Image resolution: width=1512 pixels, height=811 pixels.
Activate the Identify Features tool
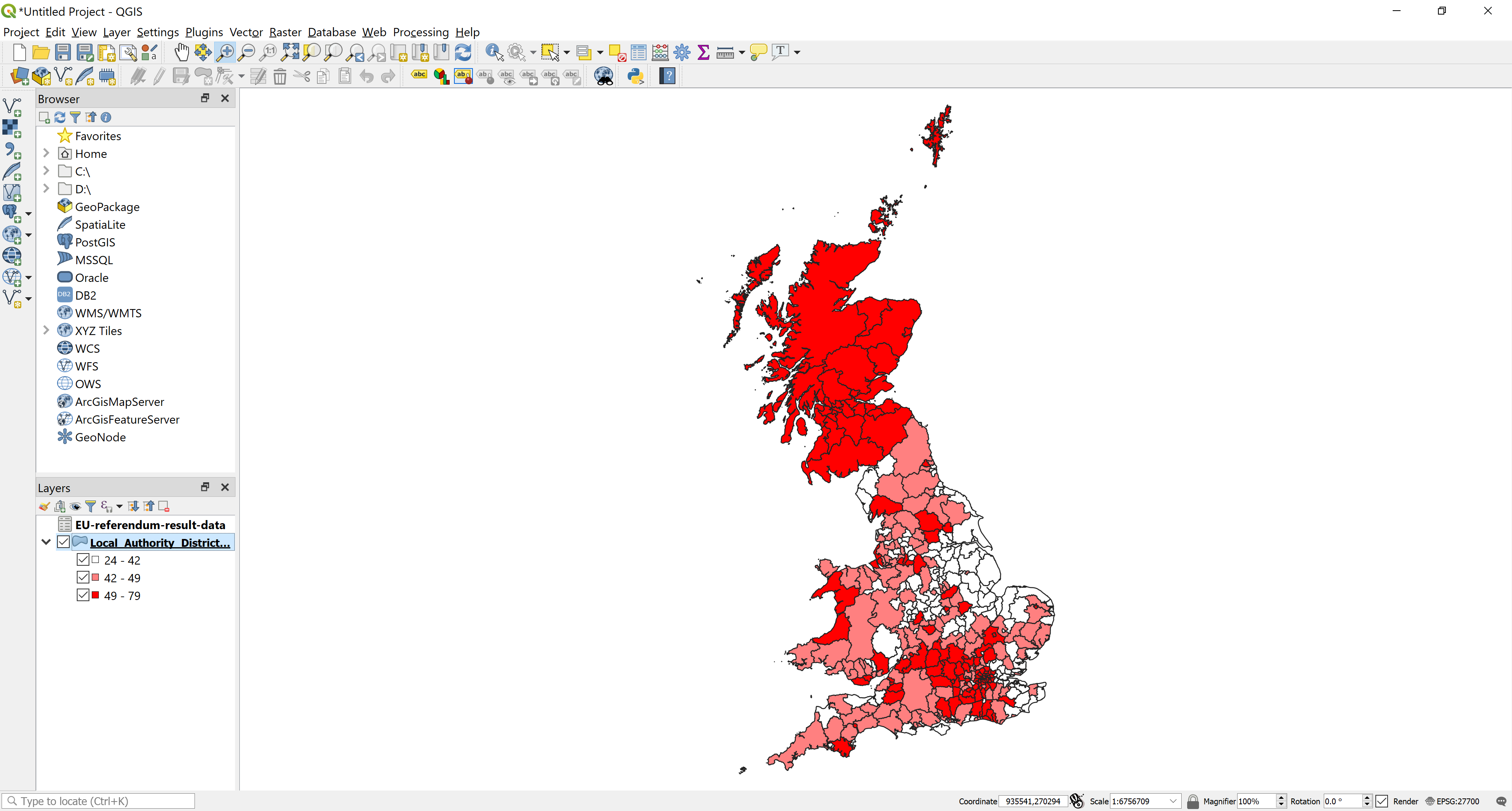(x=494, y=52)
